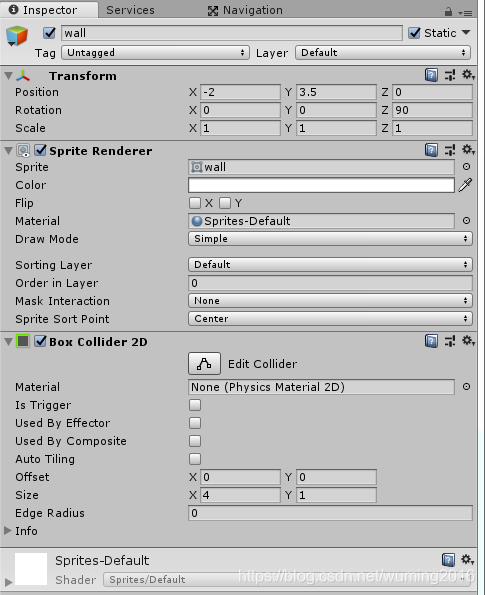Open Sprites-Default material help icon
The image size is (485, 595).
coord(448,560)
